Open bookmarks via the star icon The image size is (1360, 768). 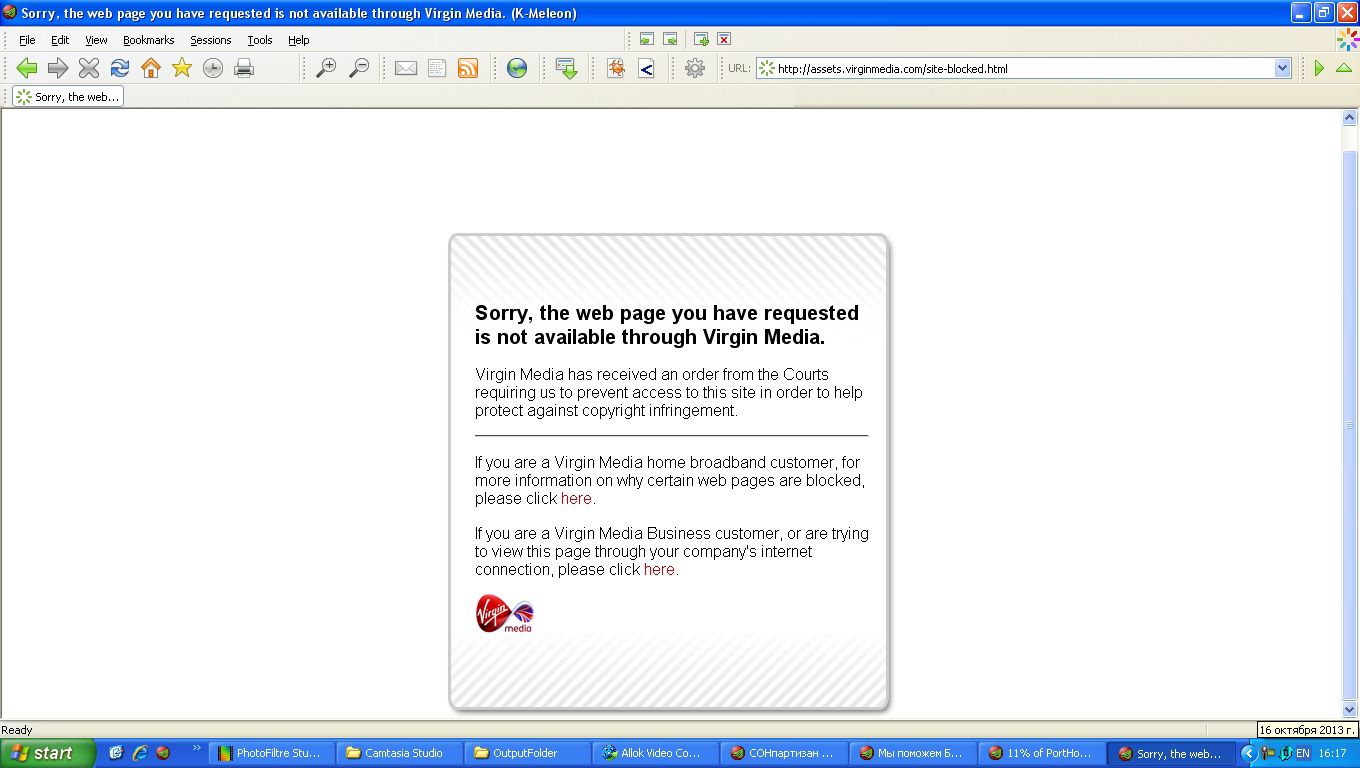[182, 68]
